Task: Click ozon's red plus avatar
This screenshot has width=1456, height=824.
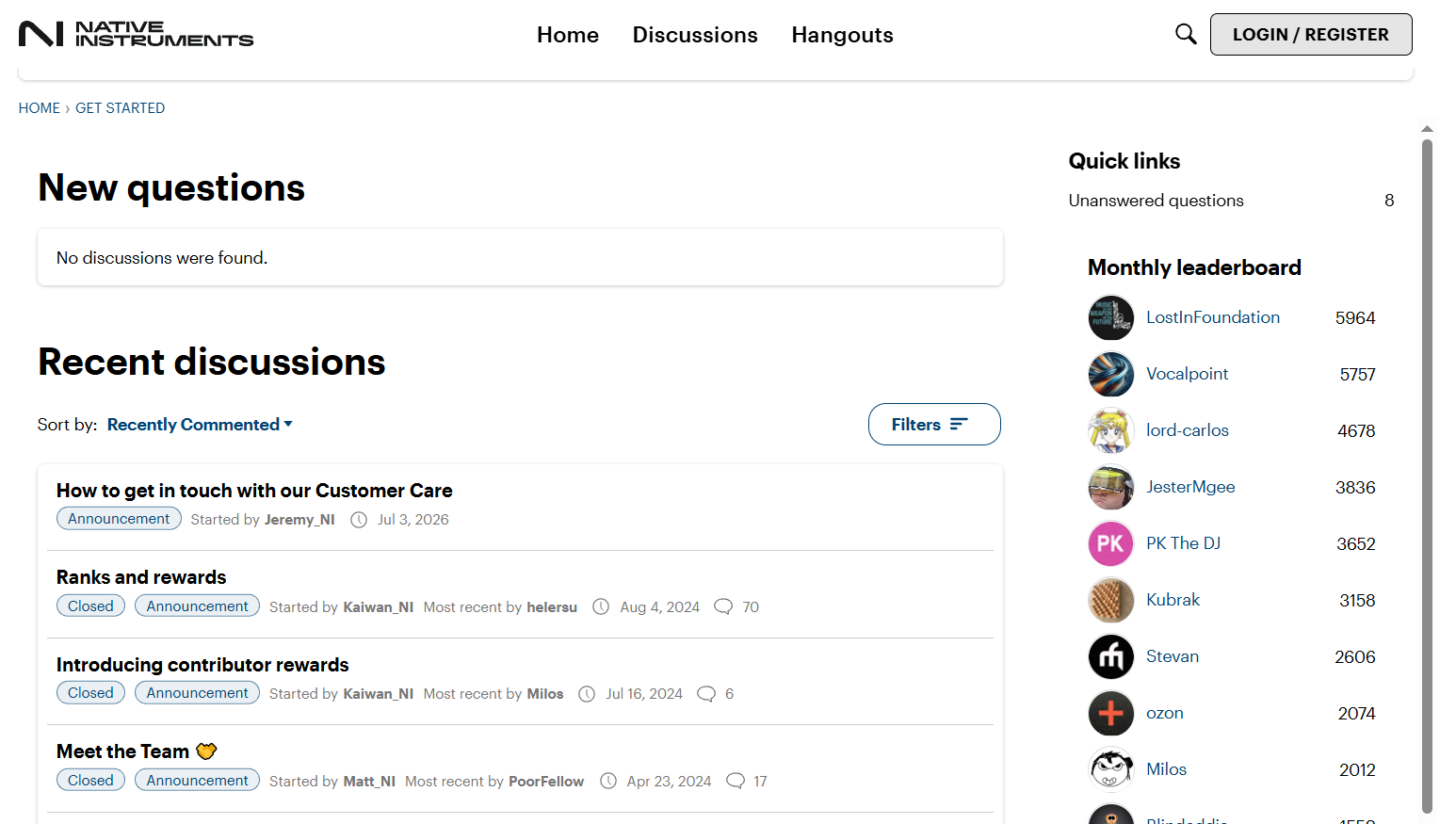Action: (x=1111, y=714)
